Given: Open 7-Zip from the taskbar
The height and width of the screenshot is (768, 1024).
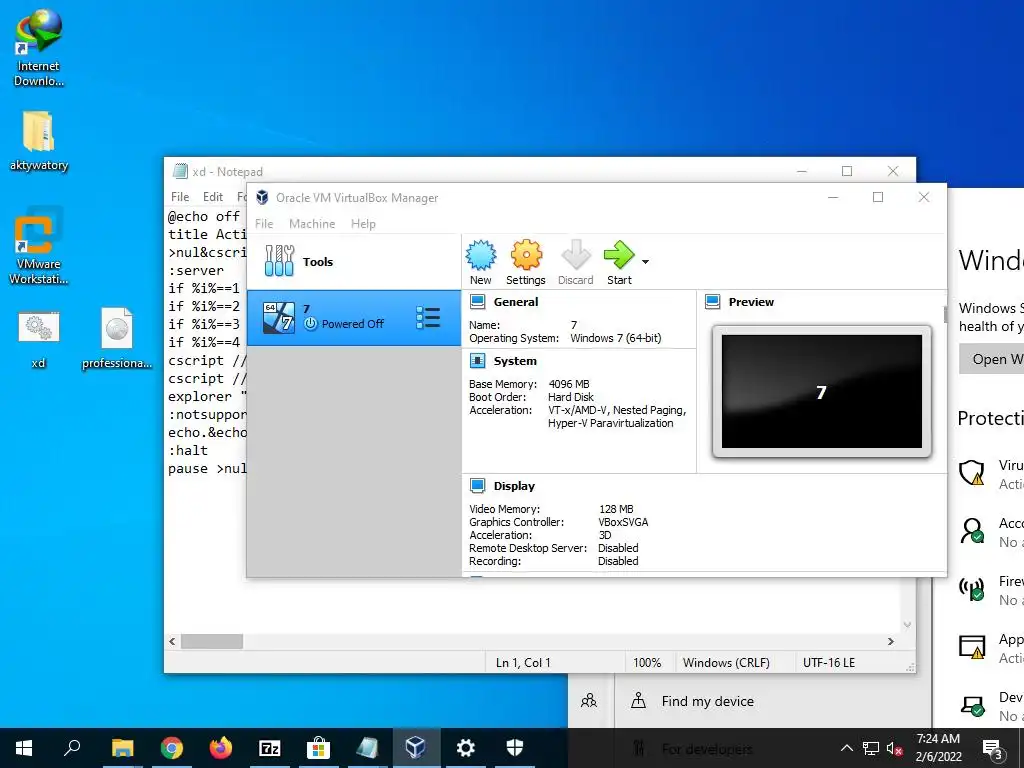Looking at the screenshot, I should click(x=270, y=748).
